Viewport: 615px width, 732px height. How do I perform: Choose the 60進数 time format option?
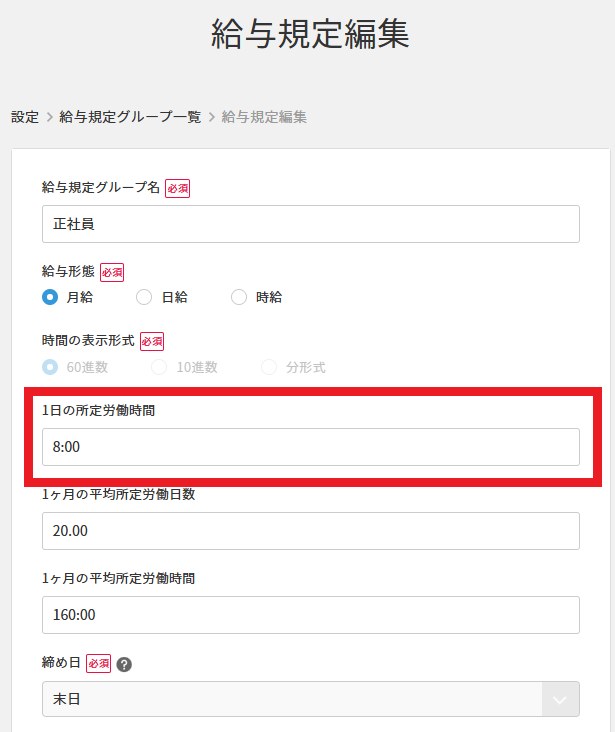pyautogui.click(x=50, y=367)
